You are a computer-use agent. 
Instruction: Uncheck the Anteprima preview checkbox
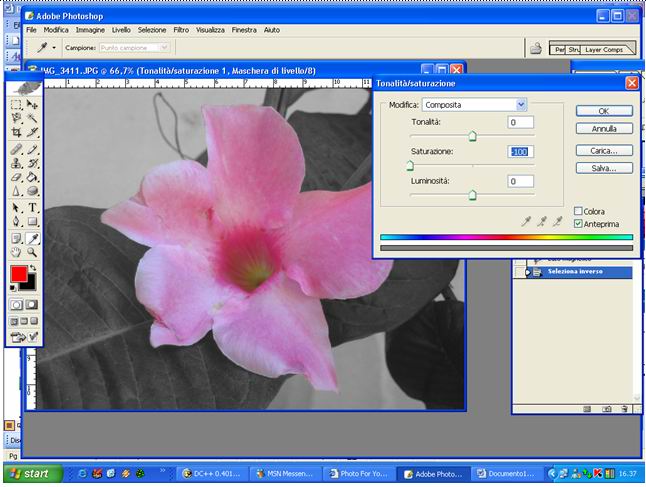[x=579, y=224]
